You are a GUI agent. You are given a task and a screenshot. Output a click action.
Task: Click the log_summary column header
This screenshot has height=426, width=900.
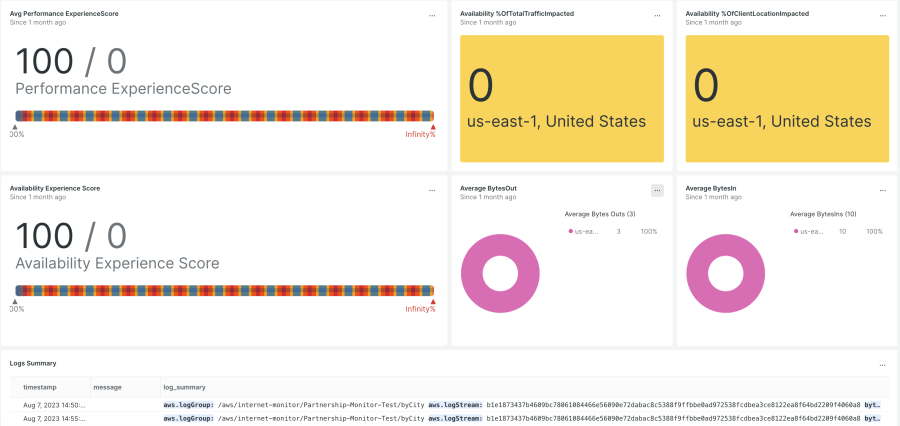point(184,386)
